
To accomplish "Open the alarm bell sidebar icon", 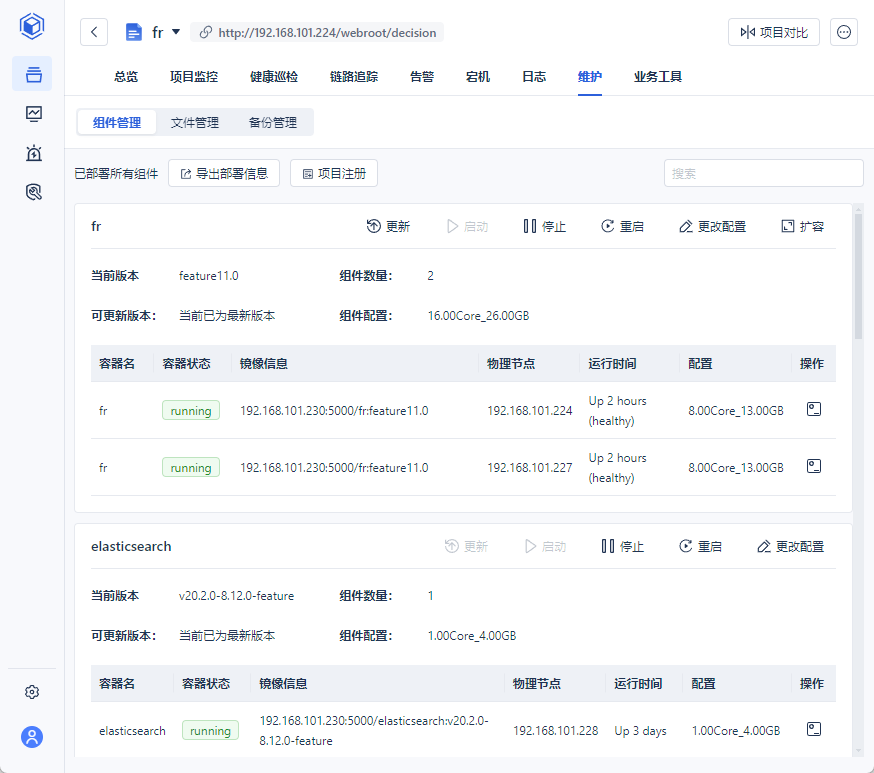I will coord(33,153).
